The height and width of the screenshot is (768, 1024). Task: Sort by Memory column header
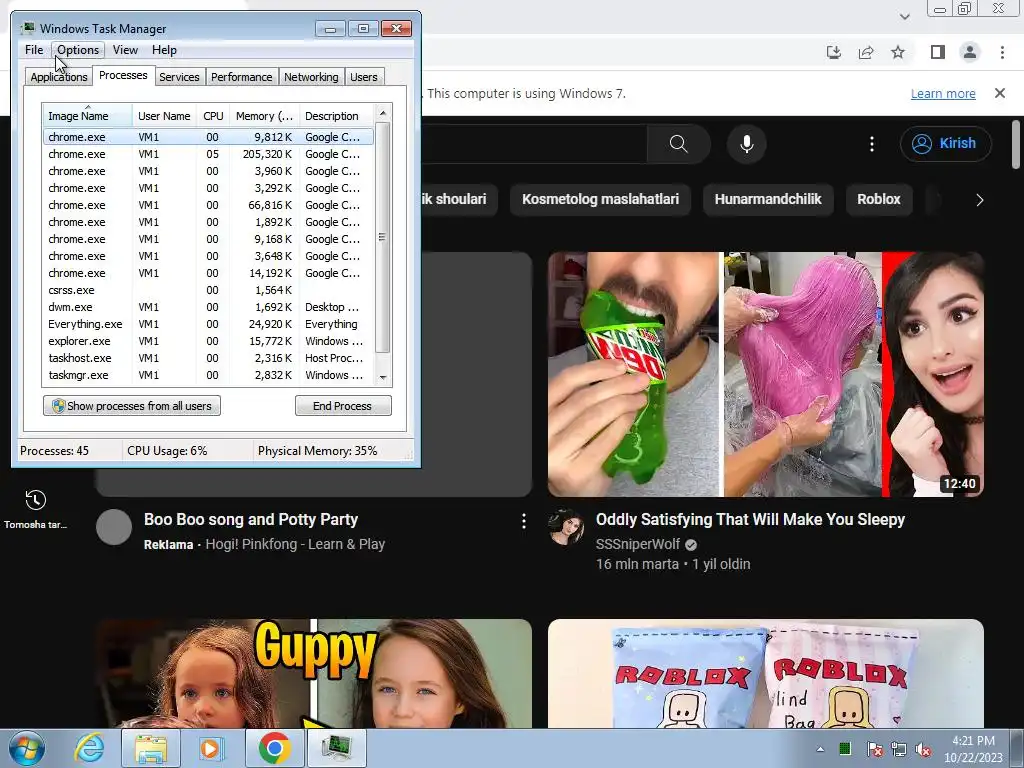point(264,116)
